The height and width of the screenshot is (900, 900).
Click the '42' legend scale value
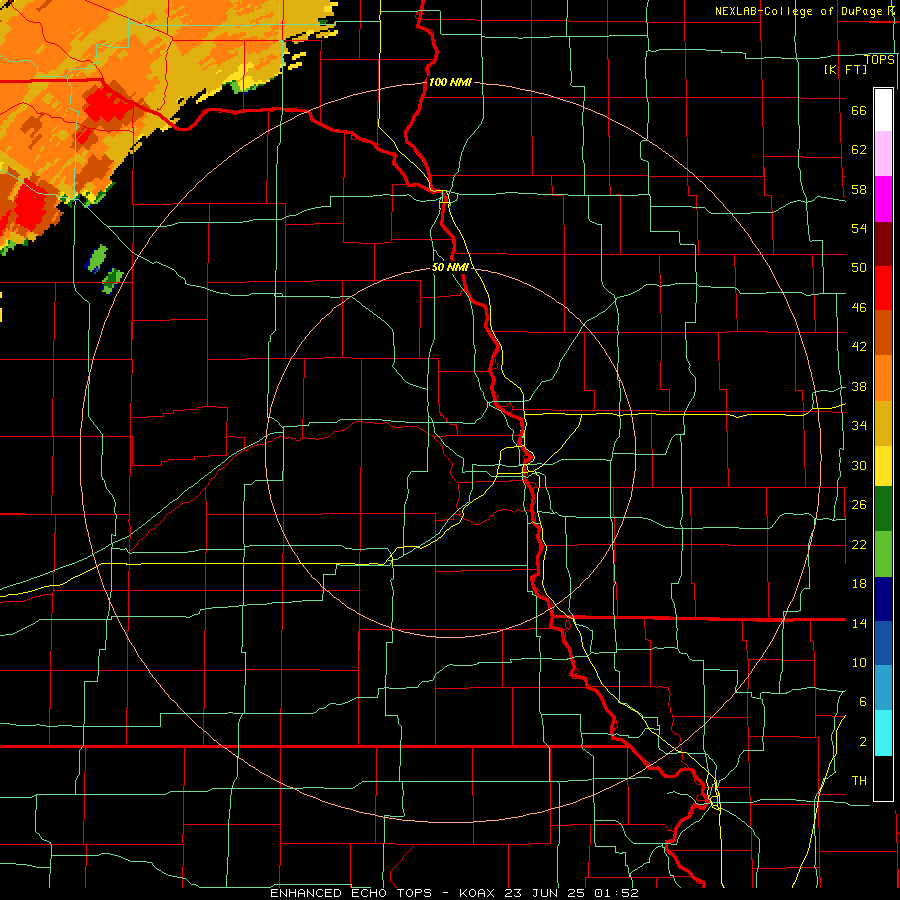(859, 347)
